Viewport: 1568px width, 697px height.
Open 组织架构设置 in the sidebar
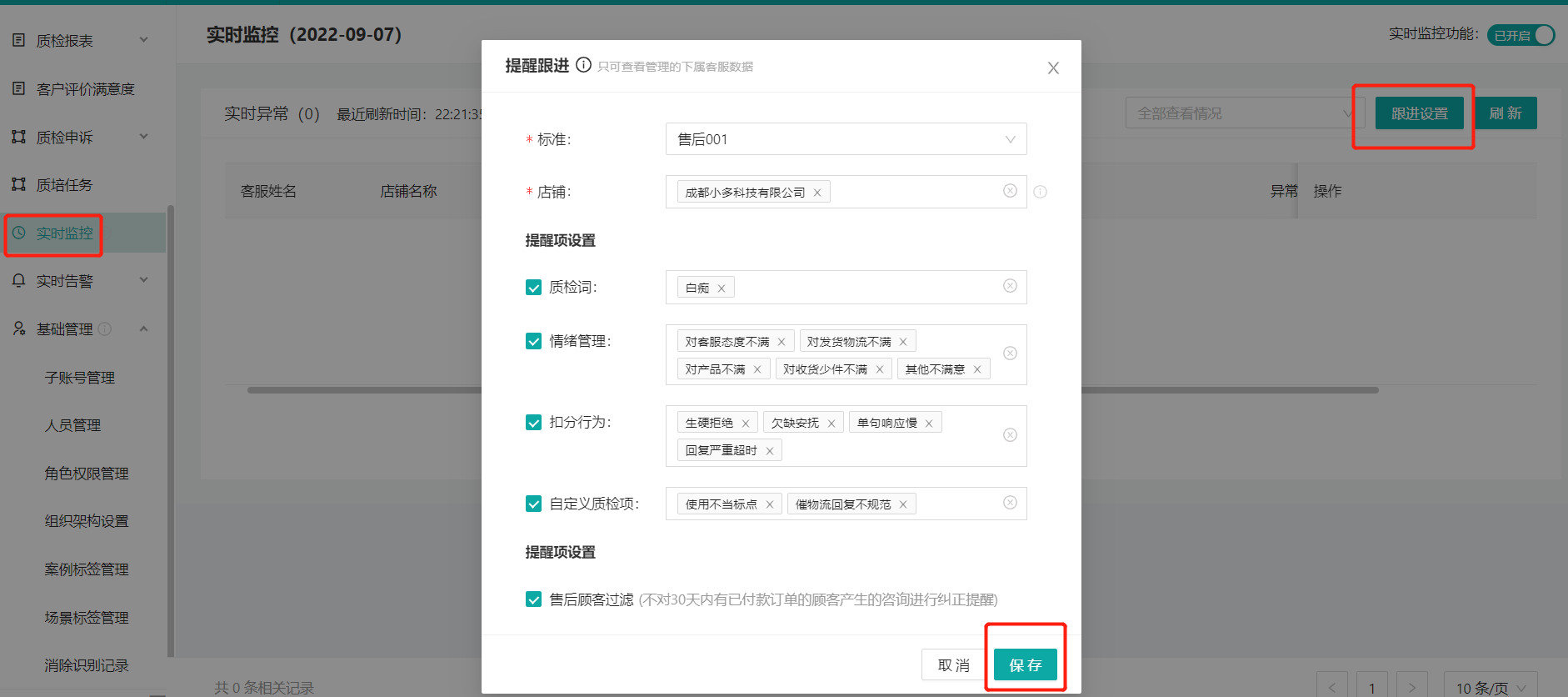tap(87, 521)
